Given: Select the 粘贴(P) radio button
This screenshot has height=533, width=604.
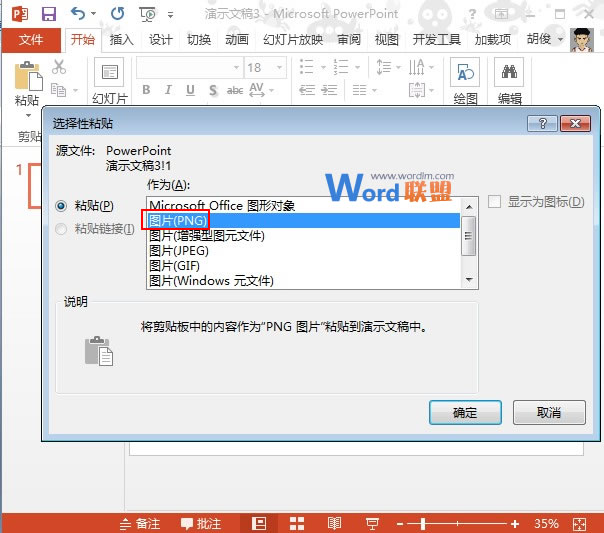Looking at the screenshot, I should coord(61,206).
